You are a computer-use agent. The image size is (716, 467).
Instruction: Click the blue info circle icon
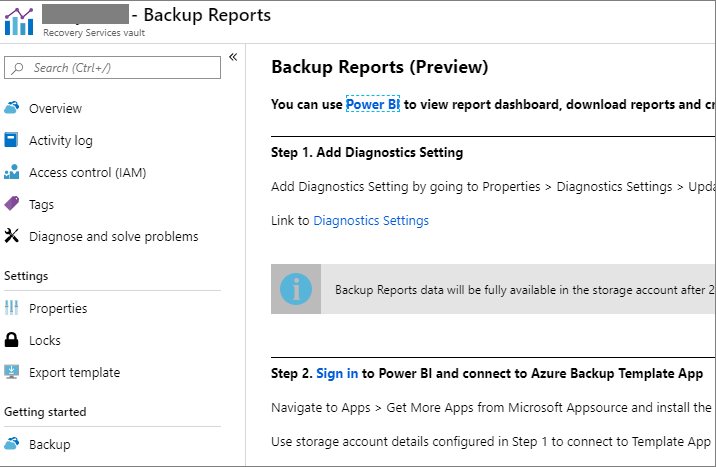[x=296, y=289]
